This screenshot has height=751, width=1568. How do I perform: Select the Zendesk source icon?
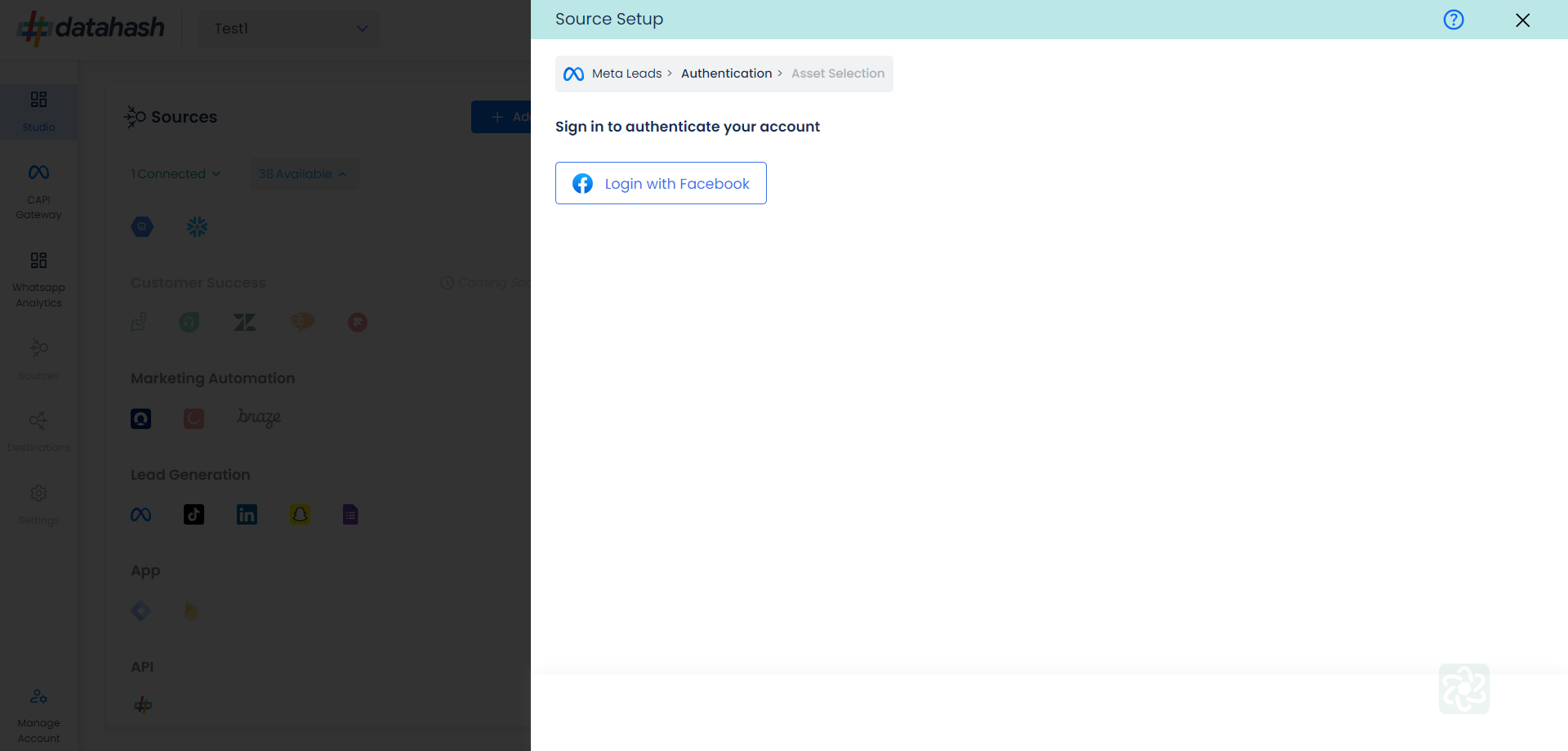pos(245,323)
